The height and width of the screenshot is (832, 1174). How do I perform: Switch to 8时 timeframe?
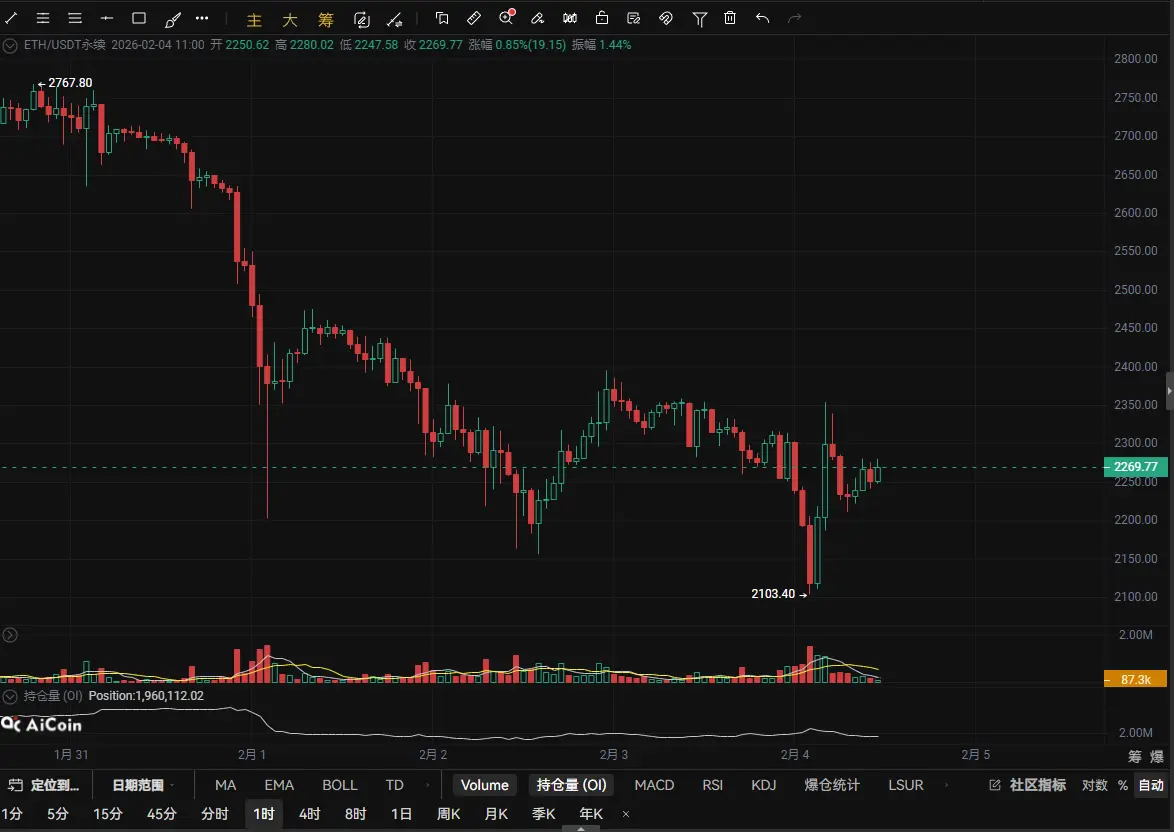click(356, 814)
